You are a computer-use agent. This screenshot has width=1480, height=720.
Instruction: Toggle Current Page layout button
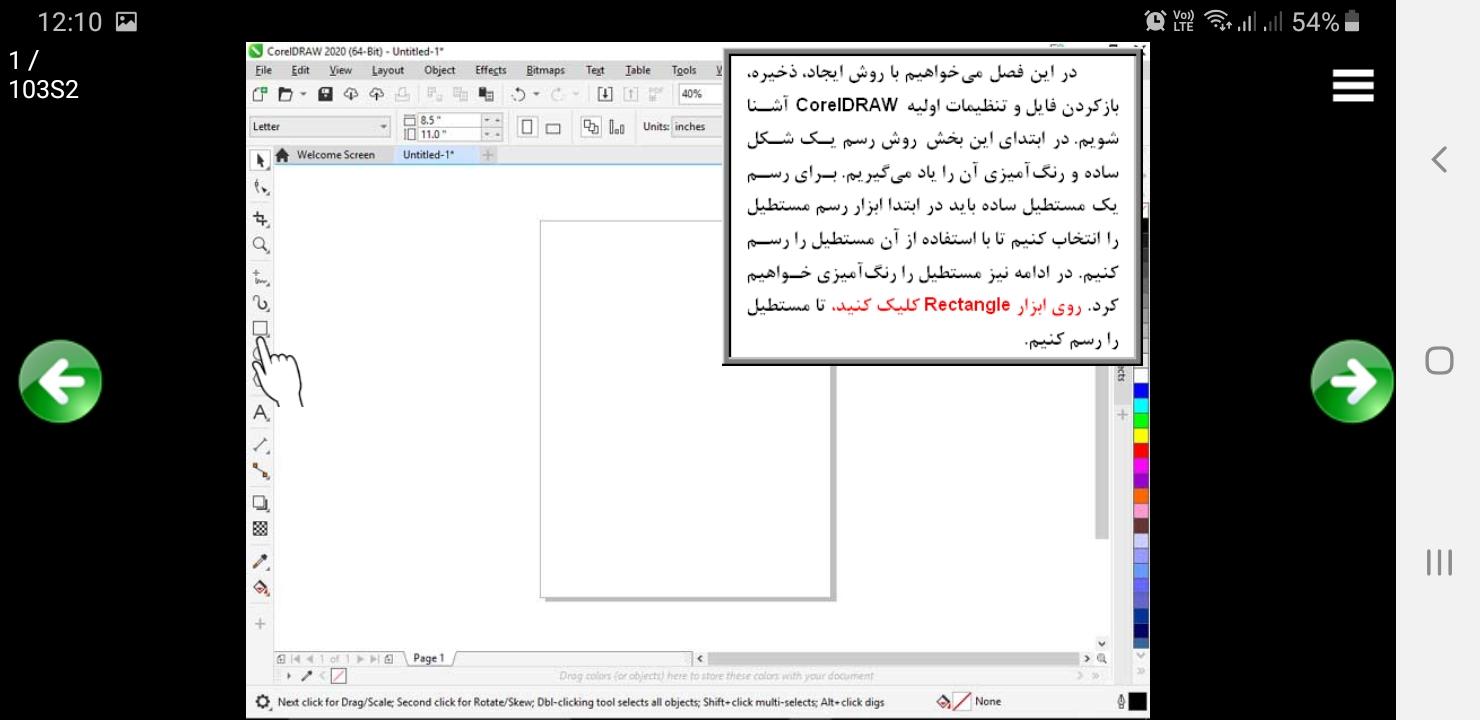[615, 127]
